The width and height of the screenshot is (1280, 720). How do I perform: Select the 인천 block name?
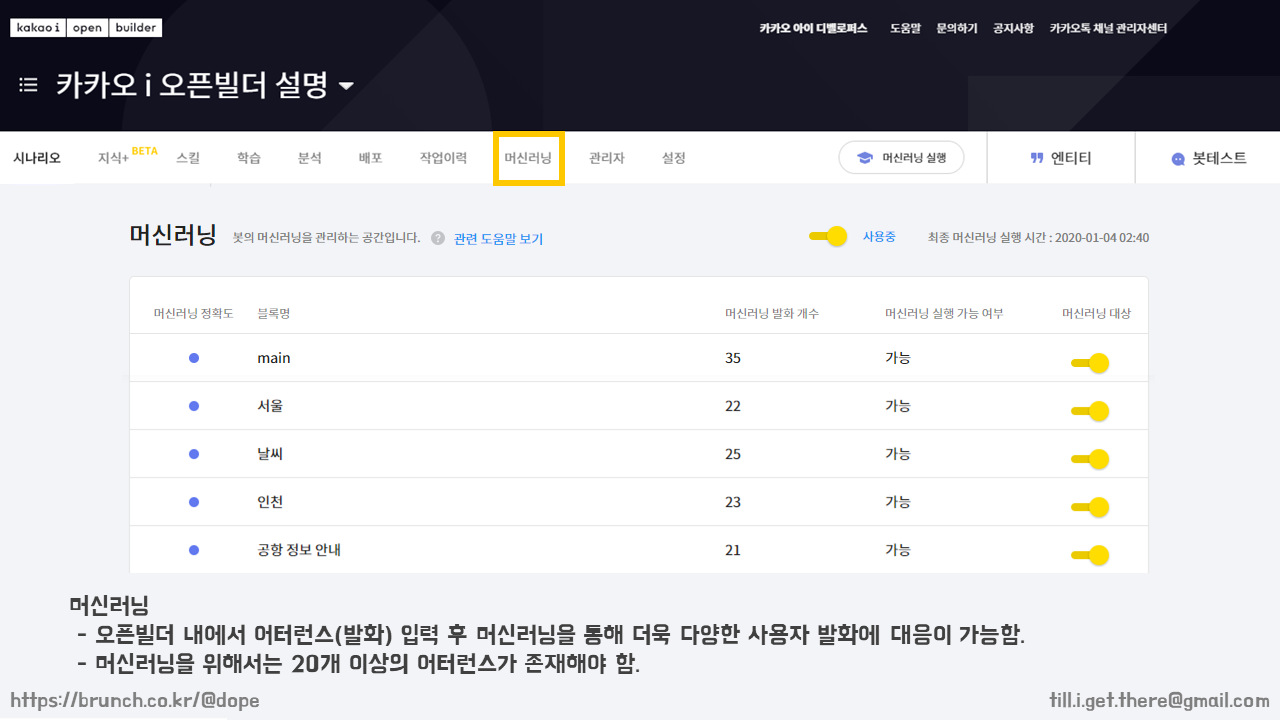270,502
